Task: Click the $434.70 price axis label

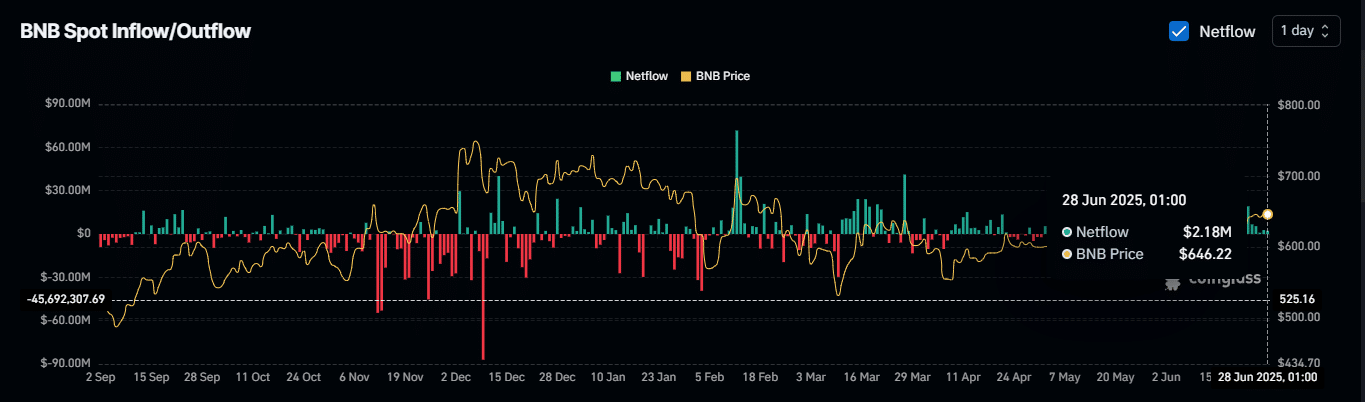Action: pos(1300,363)
